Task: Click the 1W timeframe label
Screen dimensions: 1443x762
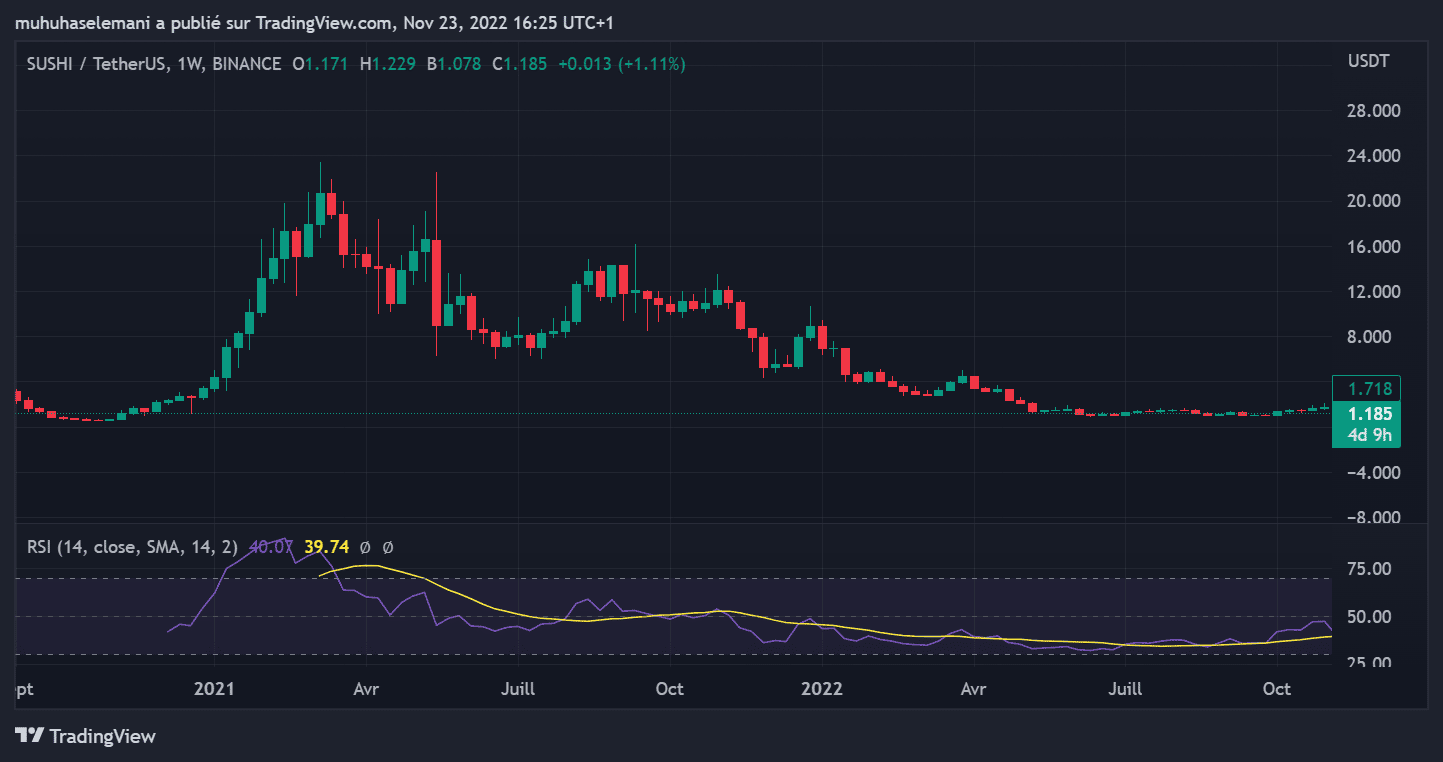Action: pyautogui.click(x=190, y=64)
